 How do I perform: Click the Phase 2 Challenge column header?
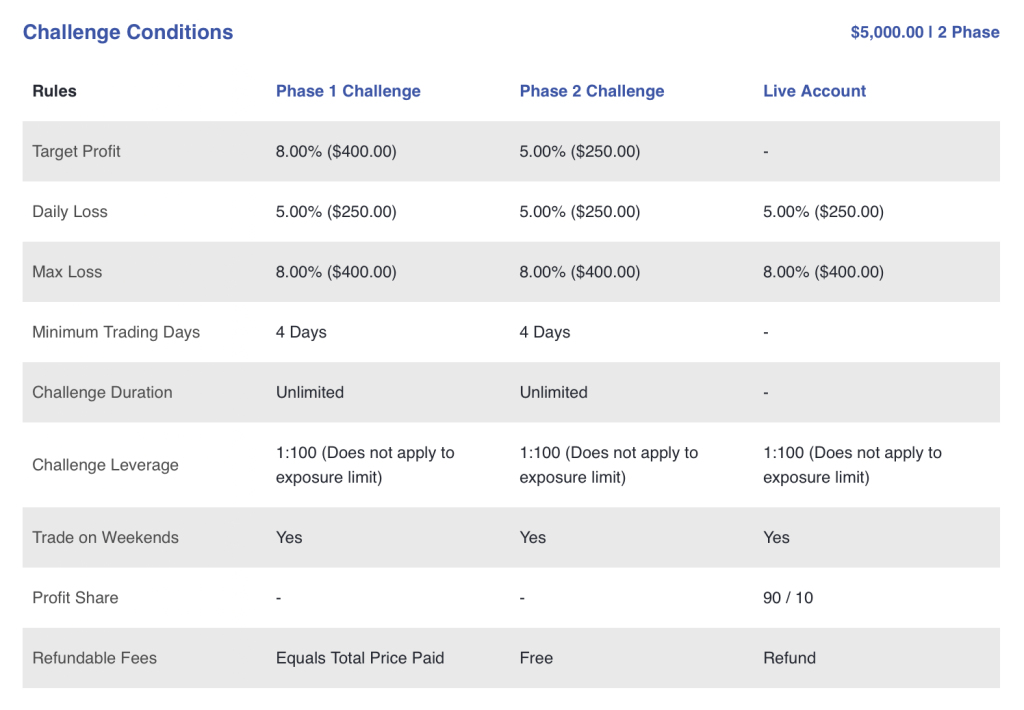(592, 91)
